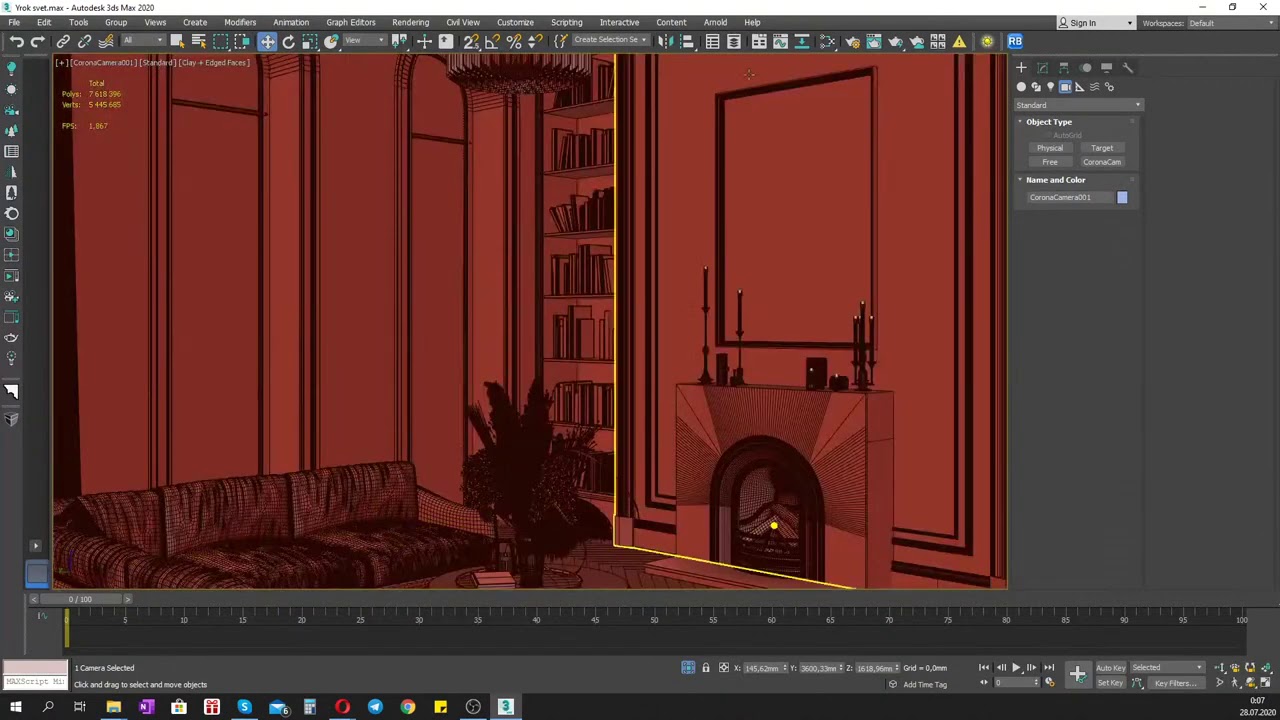Toggle 2.5D Snaps button
Viewport: 1280px width, 720px height.
(471, 41)
